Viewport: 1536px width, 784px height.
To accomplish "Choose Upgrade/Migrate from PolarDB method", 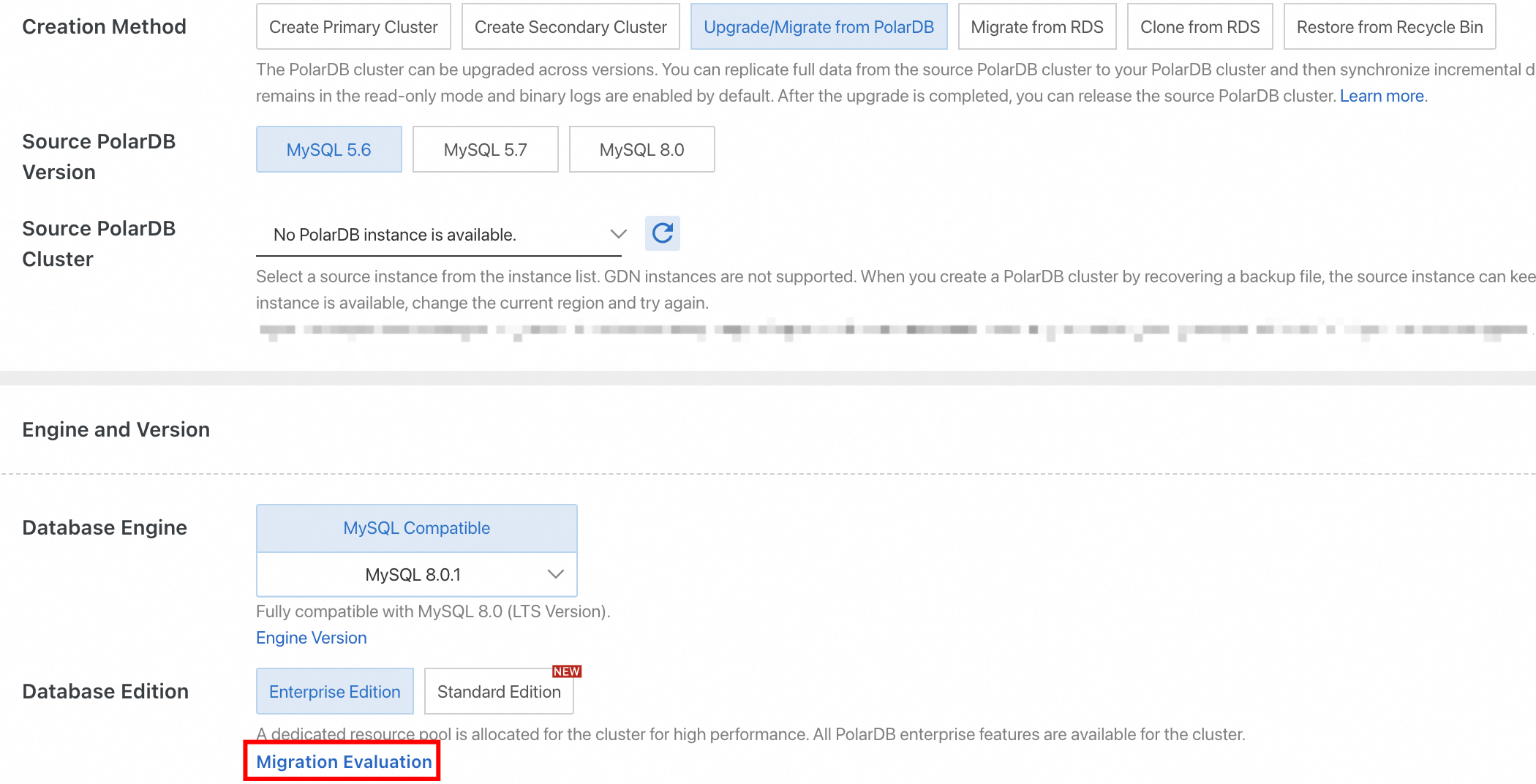I will click(818, 27).
